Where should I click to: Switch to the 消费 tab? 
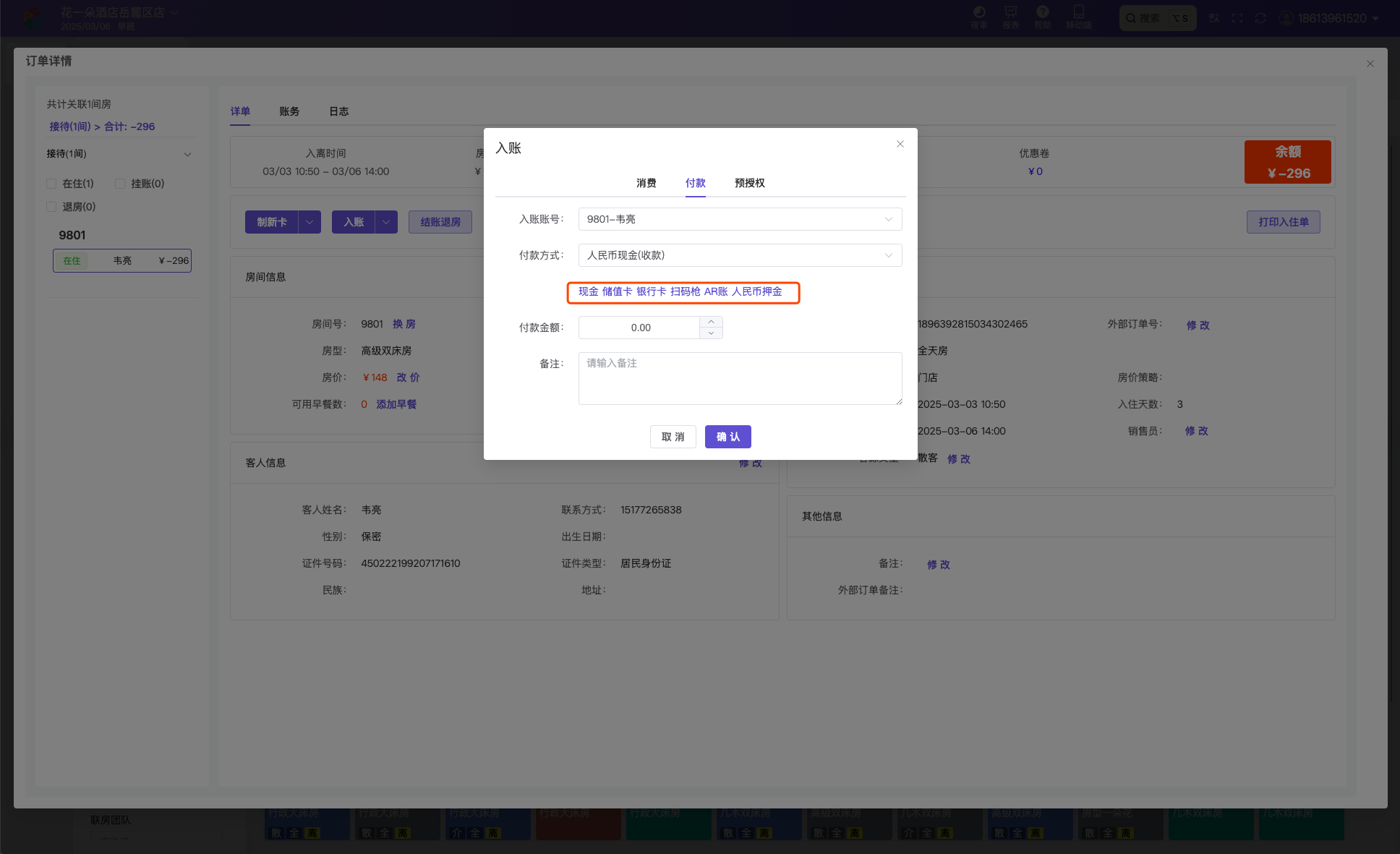(x=646, y=183)
